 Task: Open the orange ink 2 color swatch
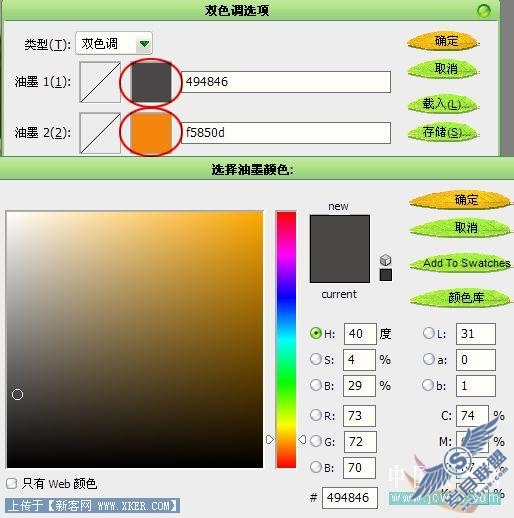point(151,132)
